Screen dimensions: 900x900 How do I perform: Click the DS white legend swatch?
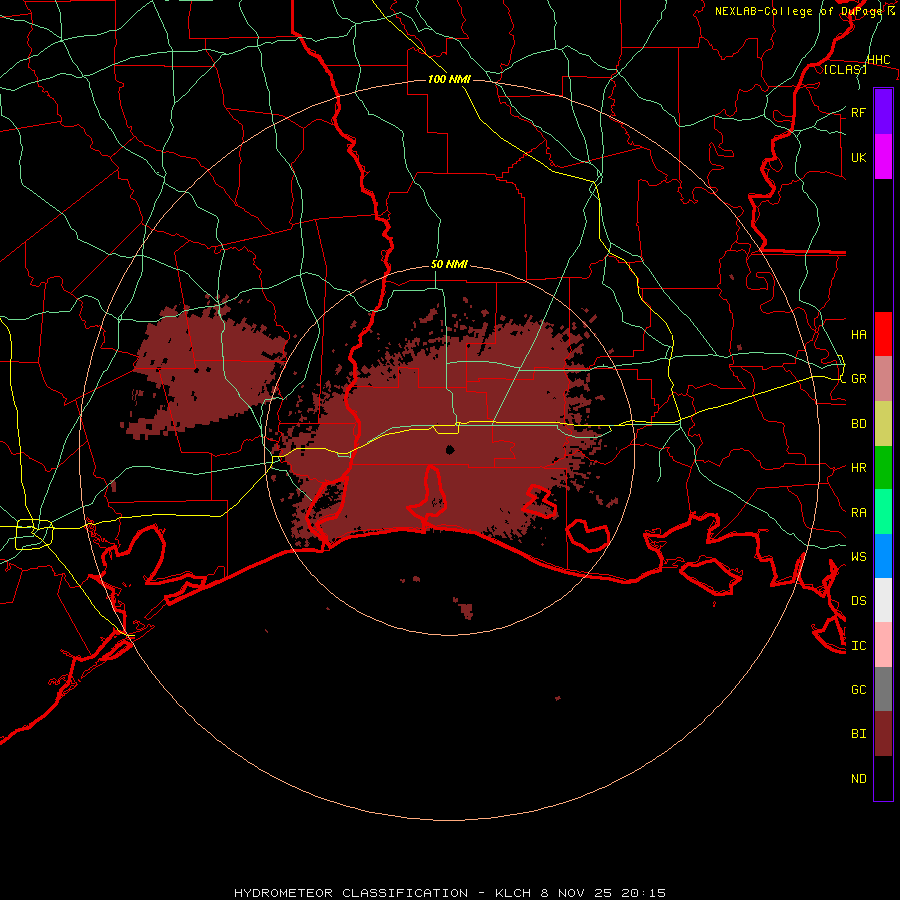pos(883,600)
